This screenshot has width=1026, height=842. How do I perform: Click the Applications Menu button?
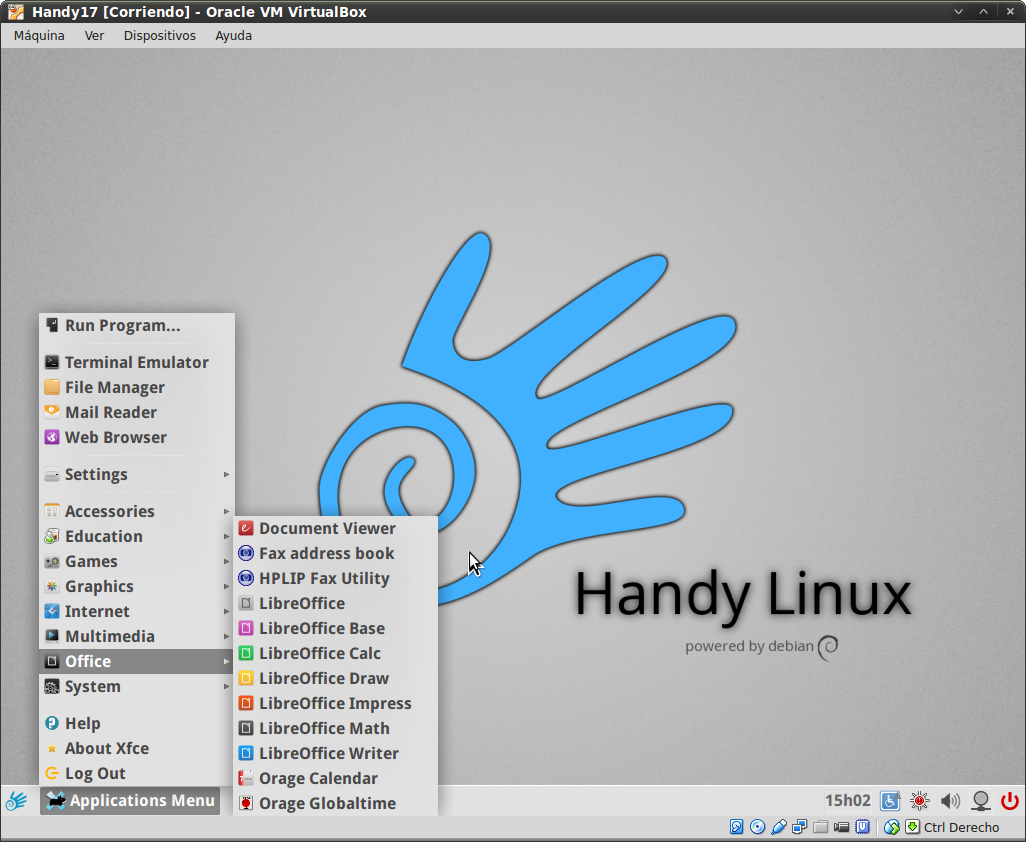(x=130, y=801)
